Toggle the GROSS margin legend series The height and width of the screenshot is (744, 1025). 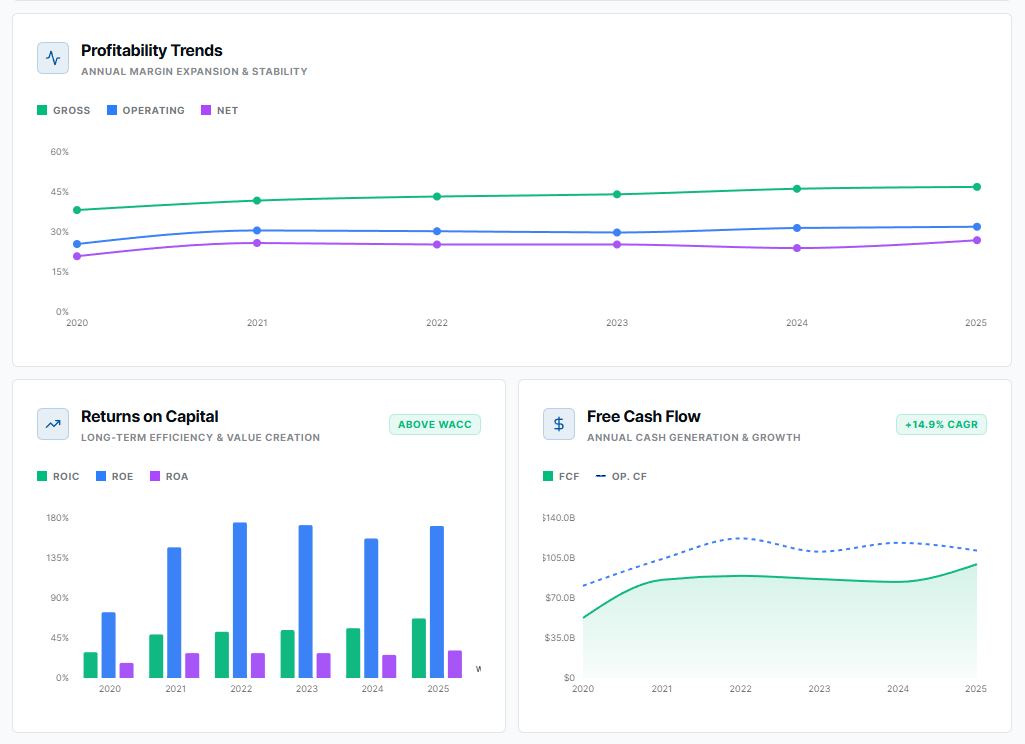point(64,110)
